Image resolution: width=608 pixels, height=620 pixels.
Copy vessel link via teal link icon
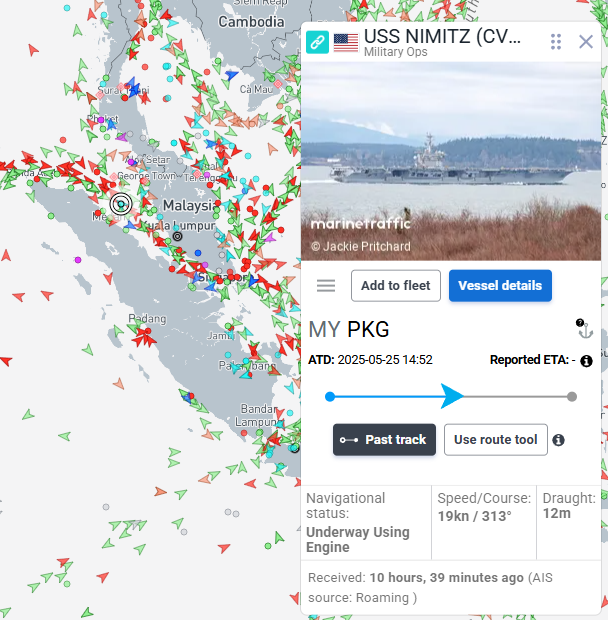[x=317, y=42]
